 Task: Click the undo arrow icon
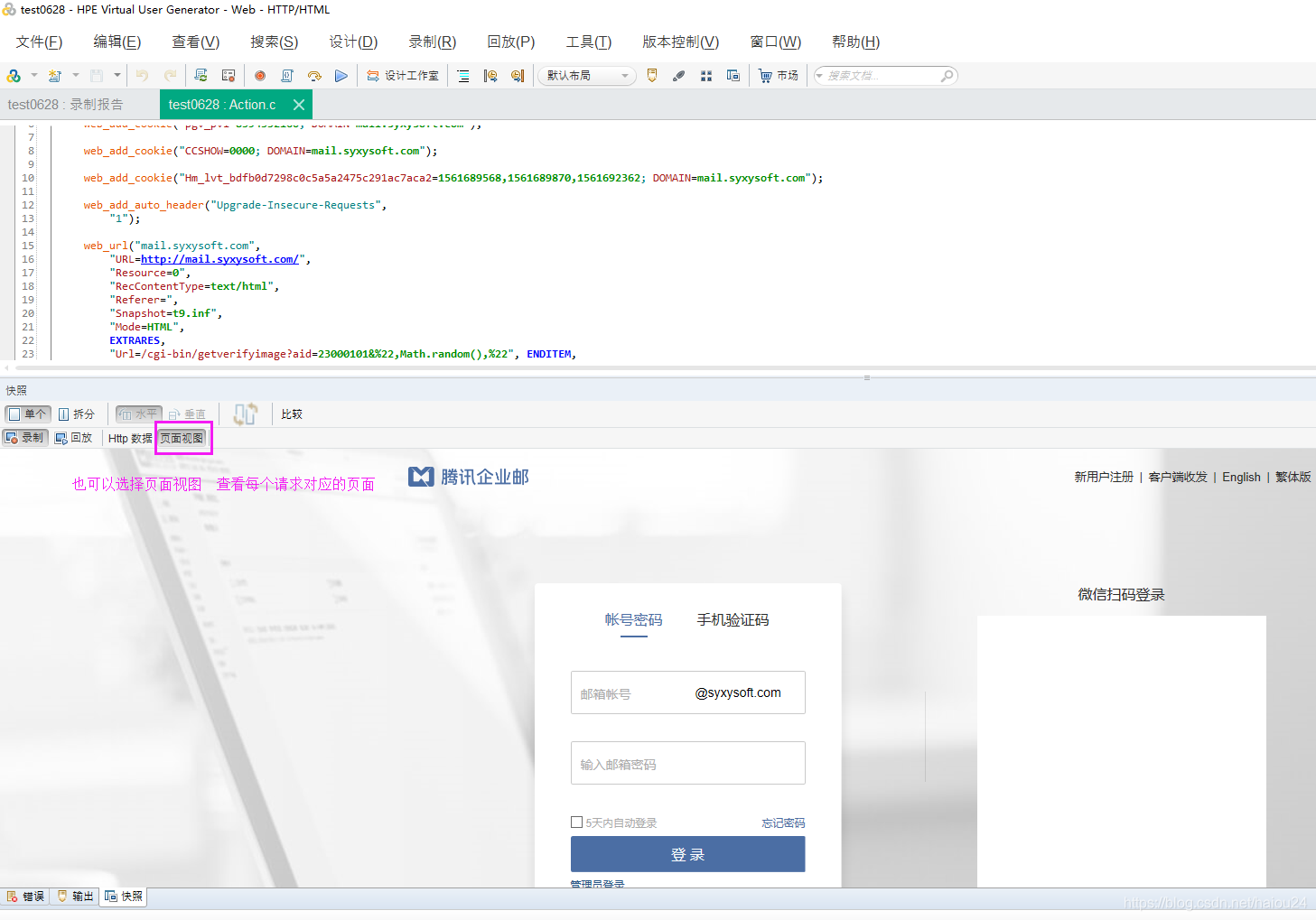click(x=142, y=76)
